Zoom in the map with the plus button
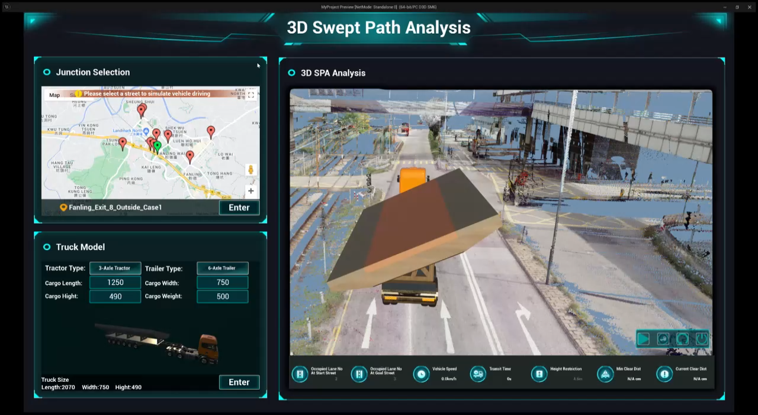The height and width of the screenshot is (415, 758). click(250, 191)
